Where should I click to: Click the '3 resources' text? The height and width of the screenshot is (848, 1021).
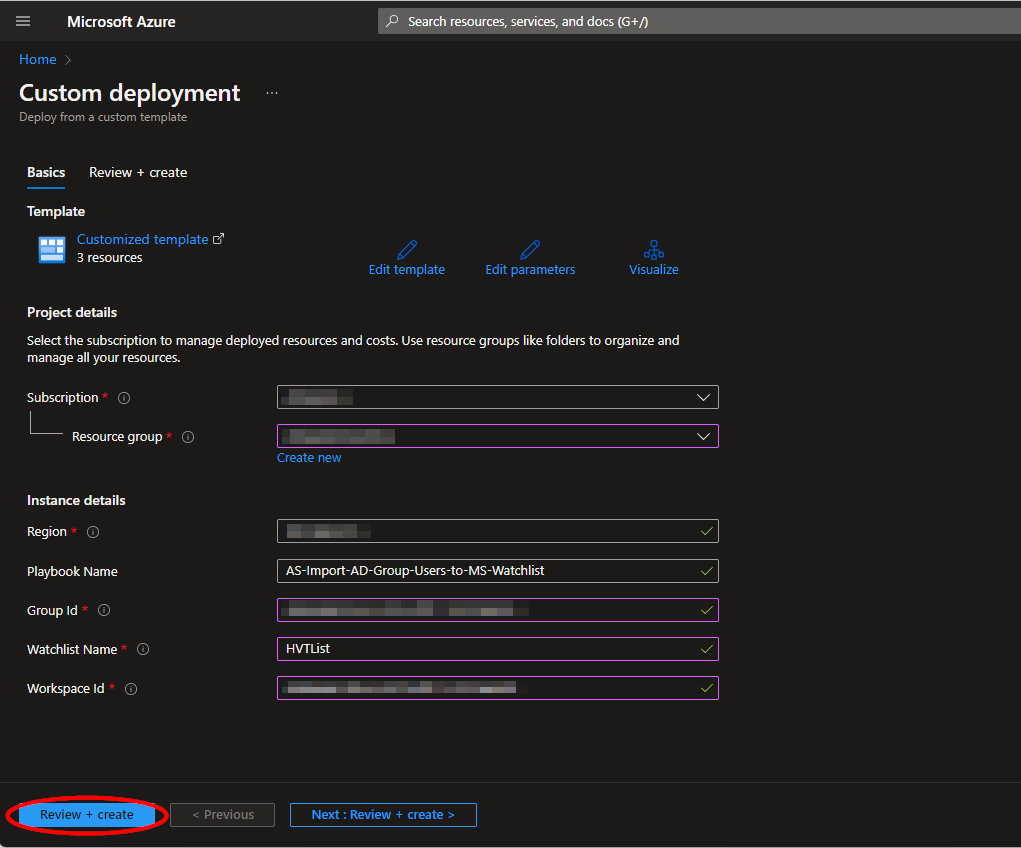109,258
